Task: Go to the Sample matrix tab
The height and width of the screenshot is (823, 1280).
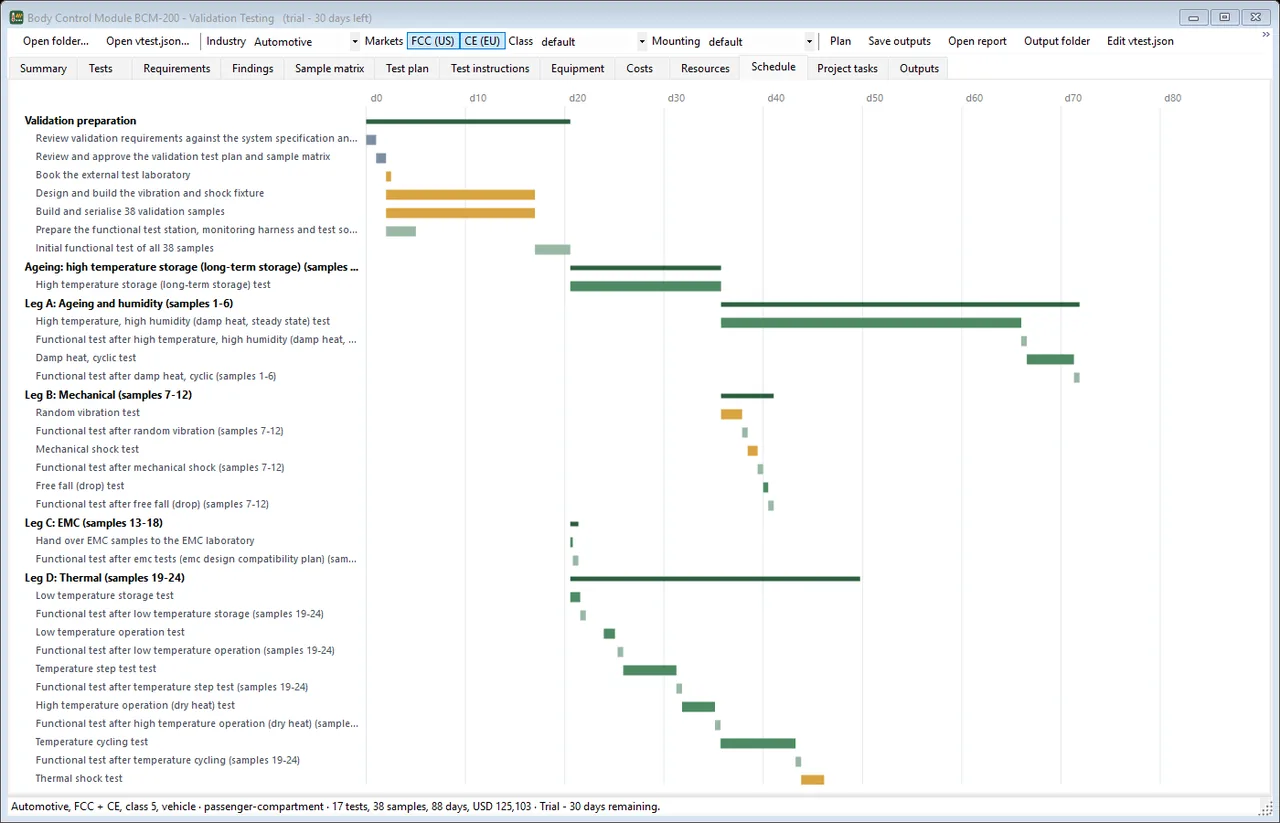Action: 330,69
